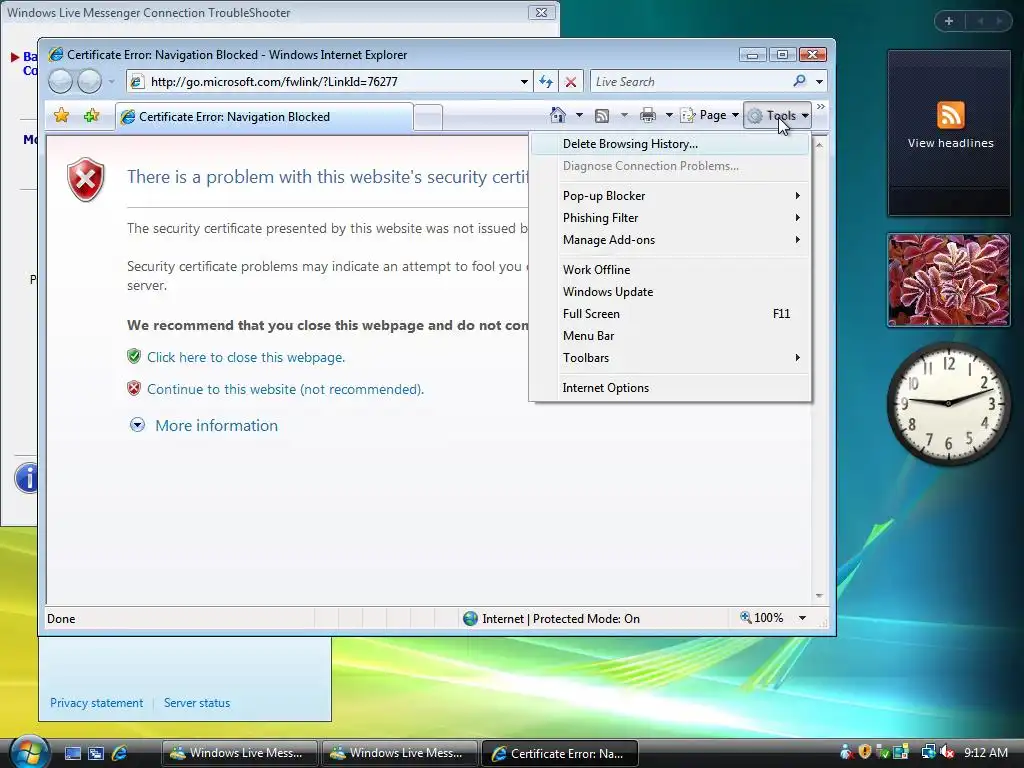
Task: Click inside the Live Search box
Action: pyautogui.click(x=690, y=82)
